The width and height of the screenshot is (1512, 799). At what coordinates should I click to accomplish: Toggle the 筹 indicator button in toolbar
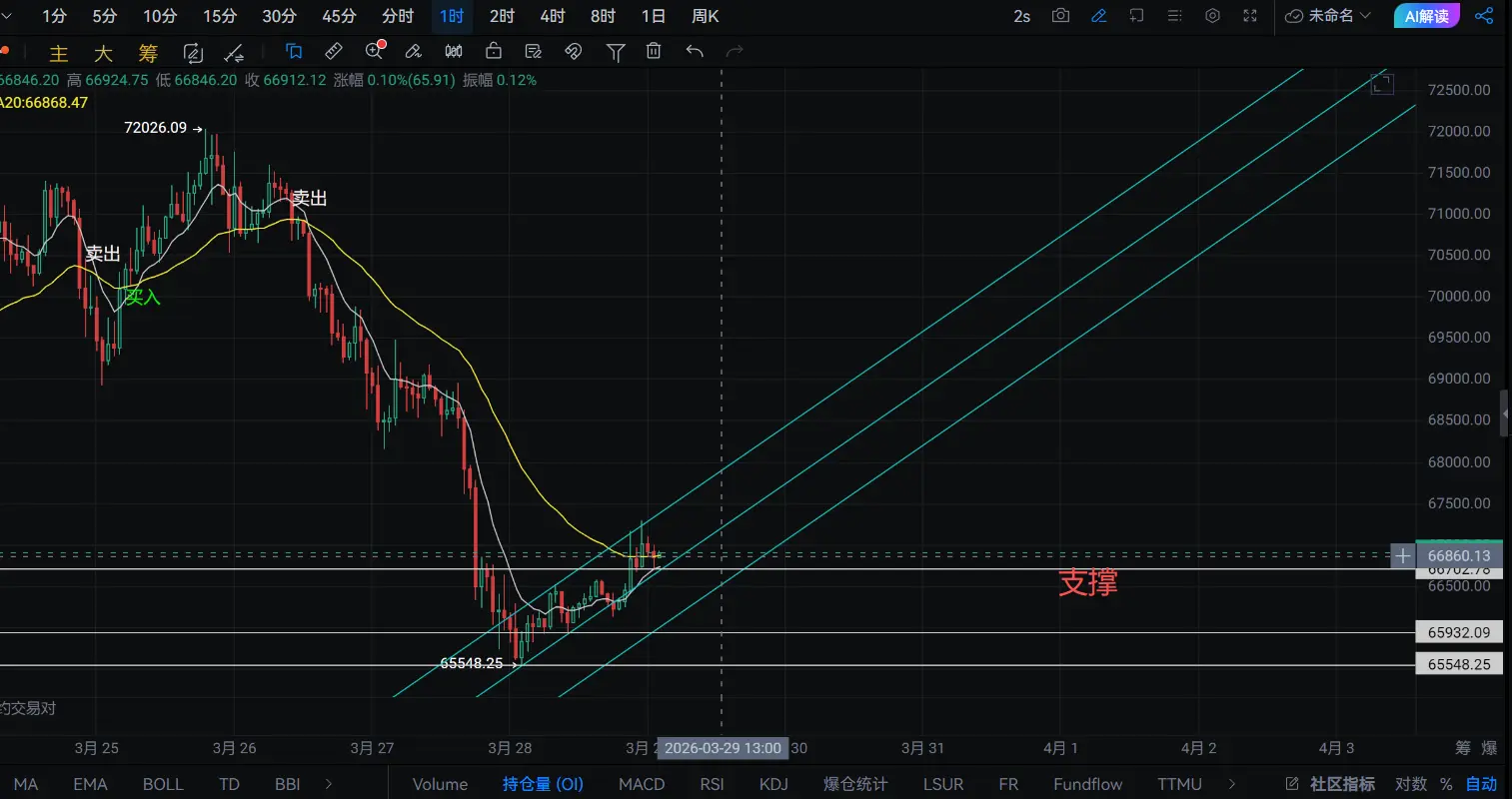pyautogui.click(x=148, y=53)
